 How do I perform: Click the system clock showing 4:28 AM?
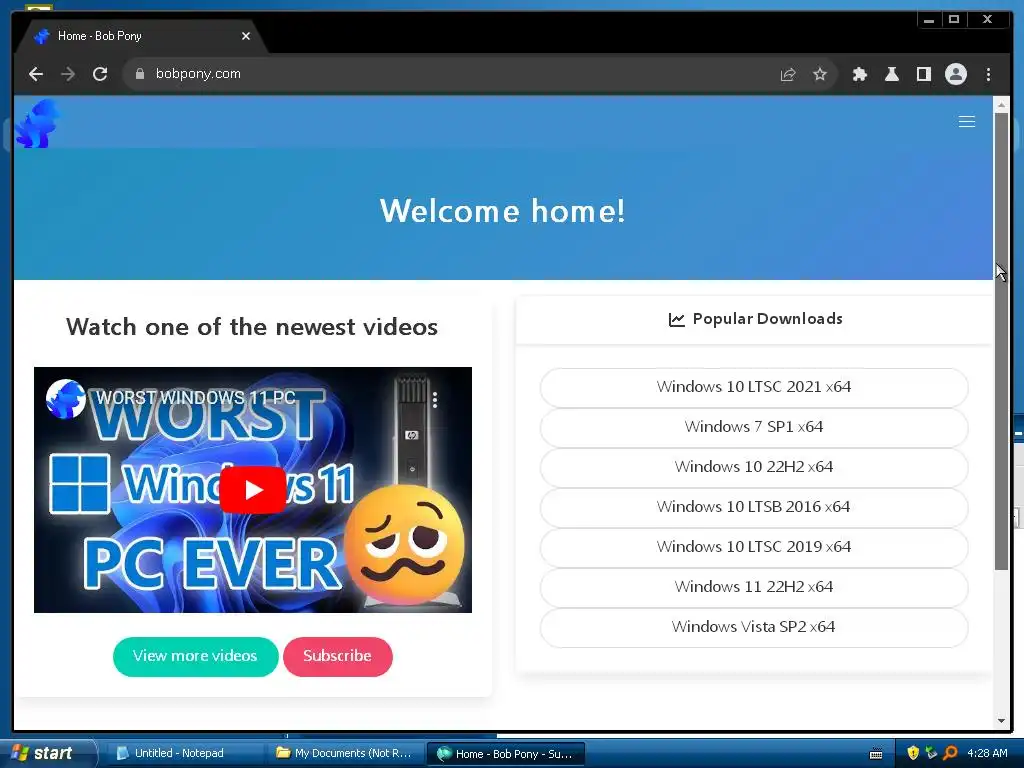coord(987,753)
